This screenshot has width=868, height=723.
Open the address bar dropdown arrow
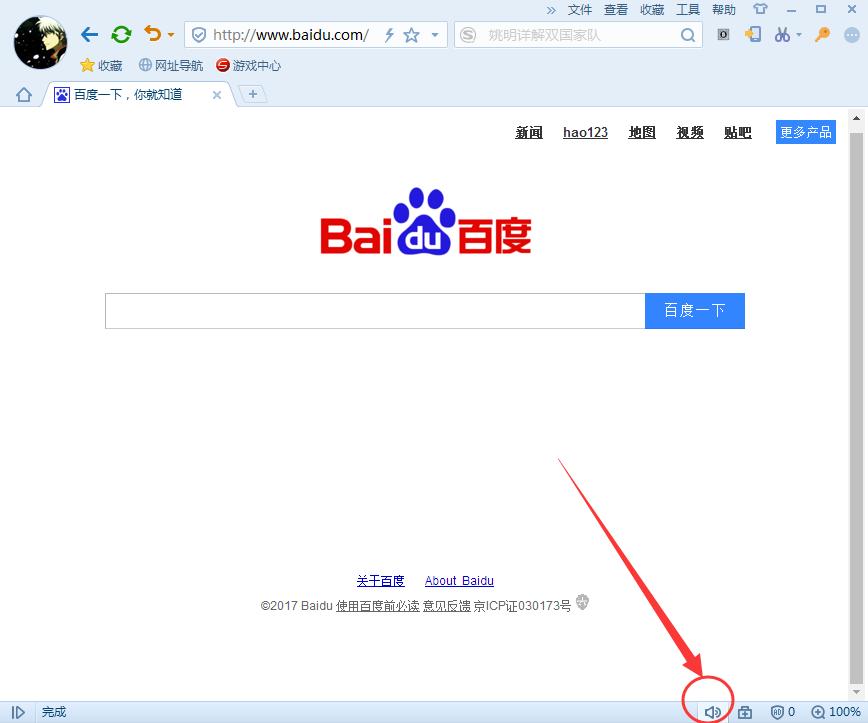435,35
